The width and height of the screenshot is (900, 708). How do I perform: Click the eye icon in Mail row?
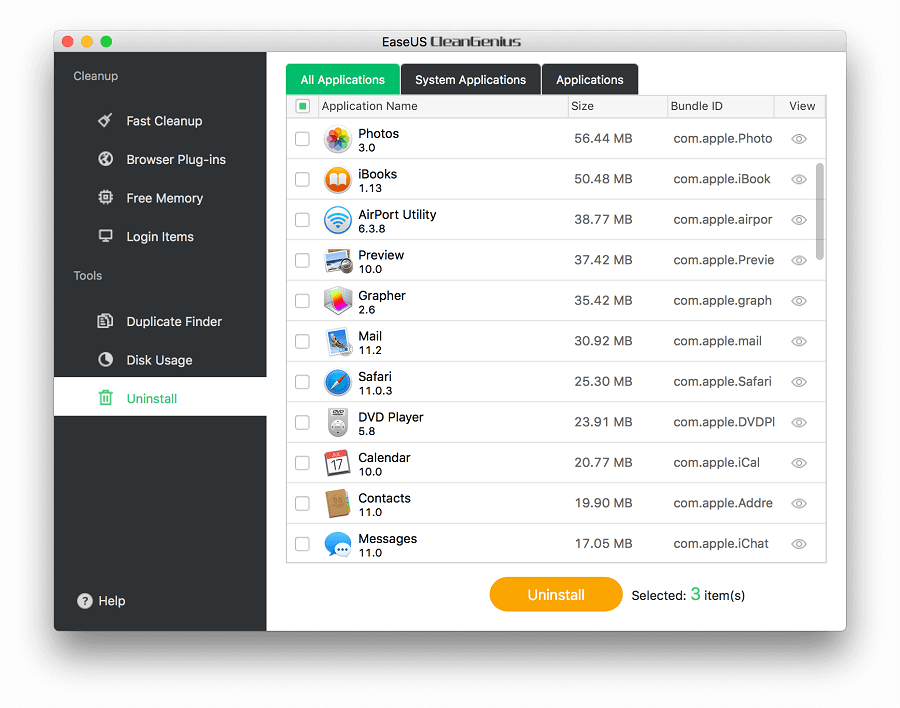pyautogui.click(x=799, y=341)
